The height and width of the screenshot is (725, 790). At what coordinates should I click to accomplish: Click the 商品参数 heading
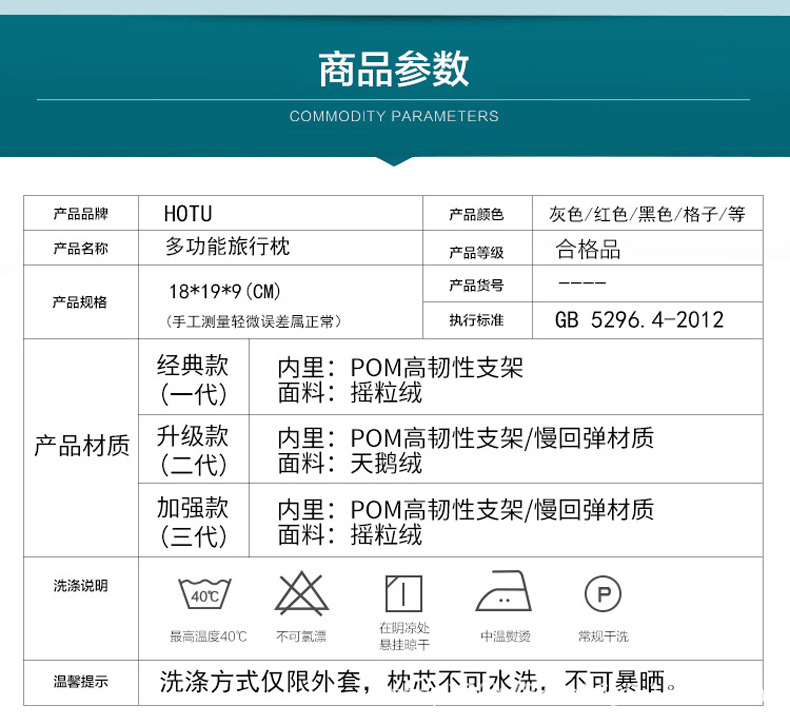click(x=394, y=69)
